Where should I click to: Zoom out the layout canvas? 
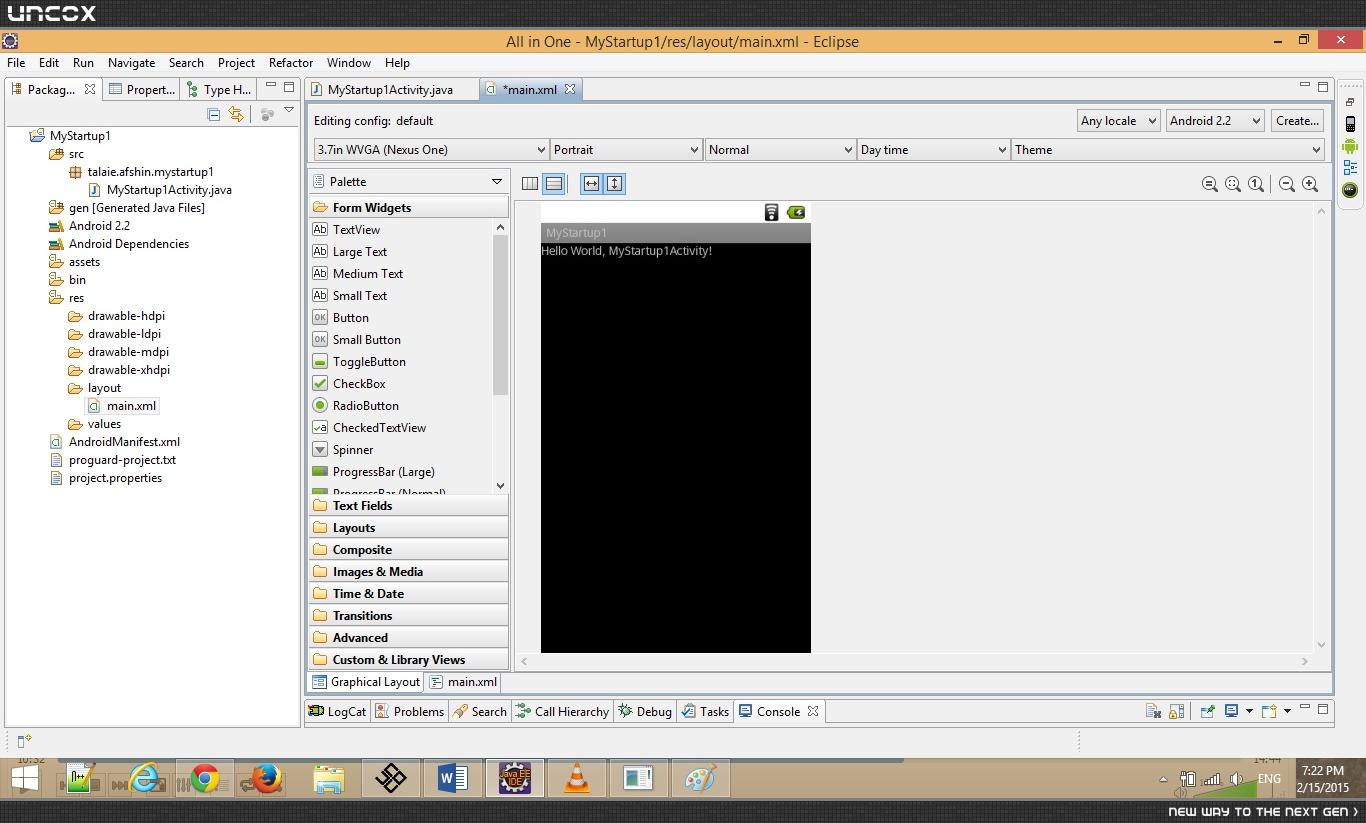tap(1287, 184)
